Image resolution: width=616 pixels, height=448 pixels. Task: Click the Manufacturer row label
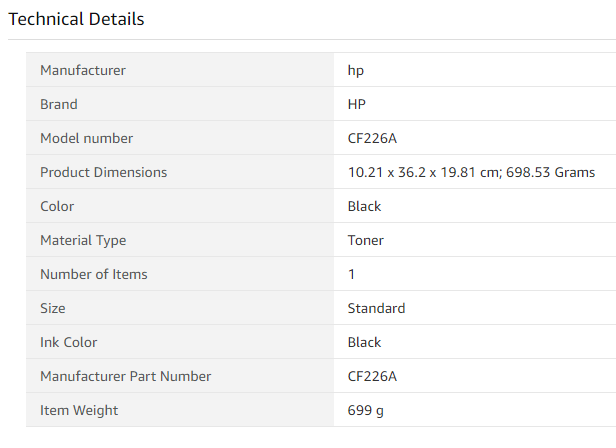click(x=83, y=70)
